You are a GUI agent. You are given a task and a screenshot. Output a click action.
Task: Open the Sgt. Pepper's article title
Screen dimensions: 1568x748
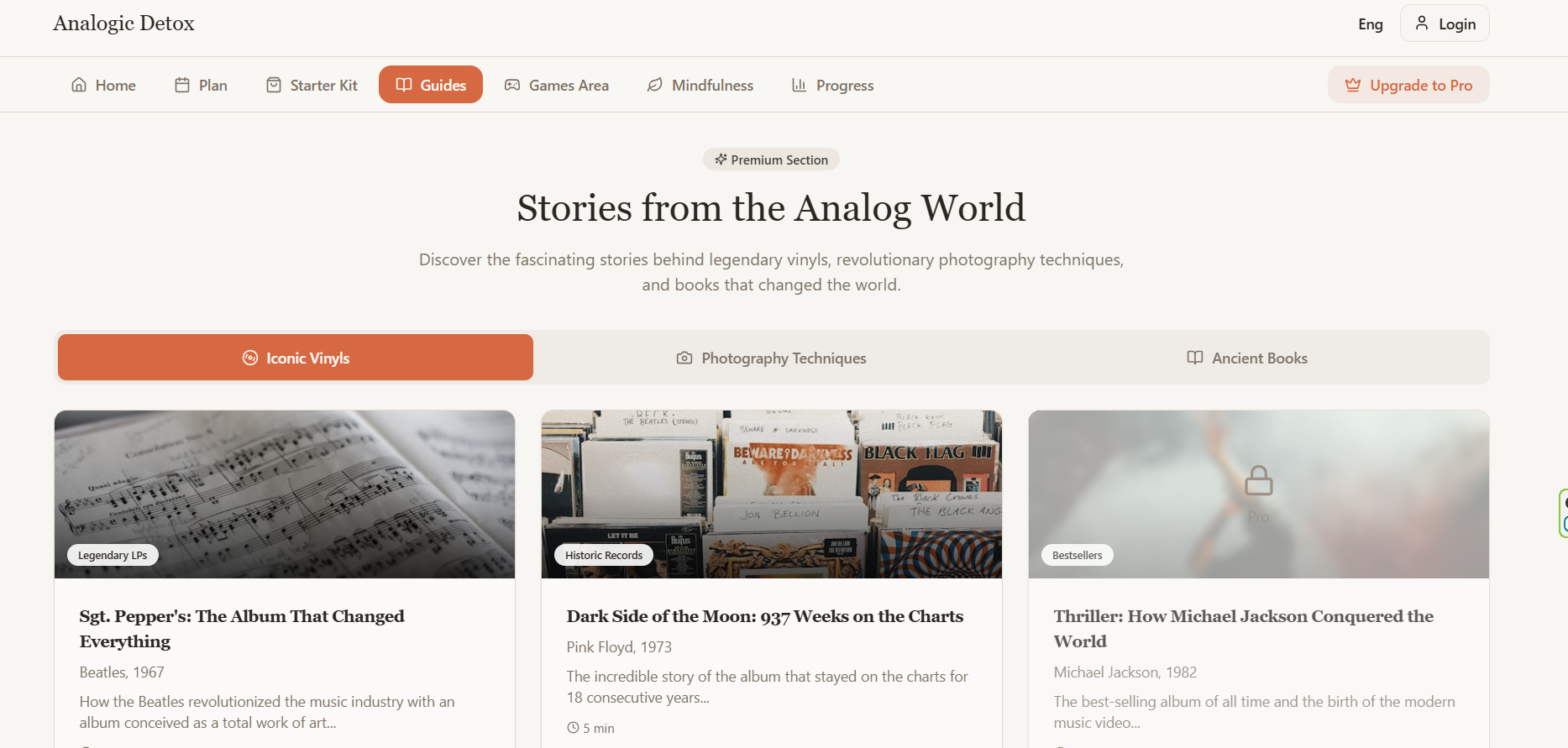[242, 629]
